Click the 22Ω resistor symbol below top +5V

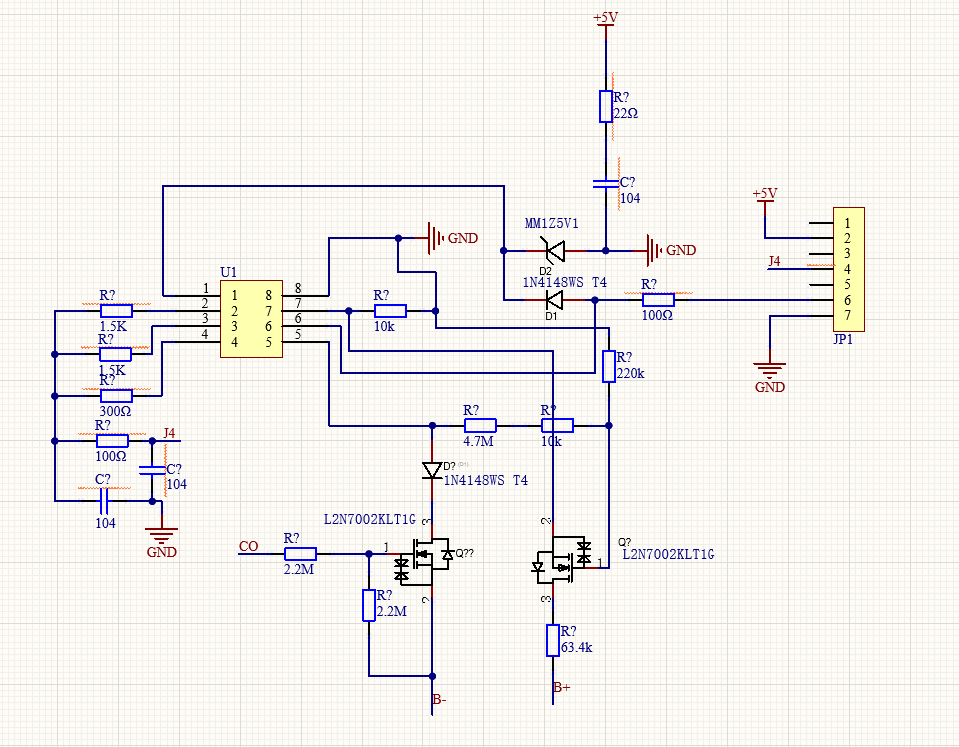[x=605, y=106]
